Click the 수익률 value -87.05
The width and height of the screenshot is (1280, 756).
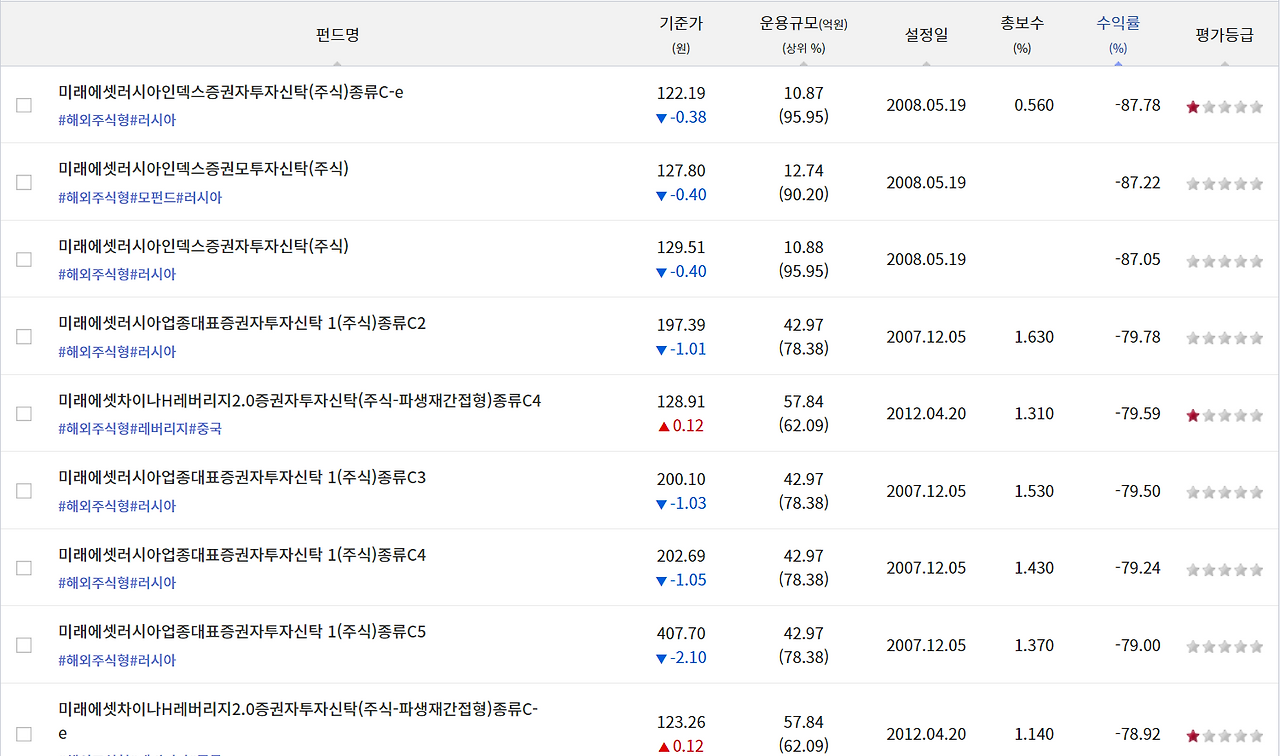(1138, 259)
